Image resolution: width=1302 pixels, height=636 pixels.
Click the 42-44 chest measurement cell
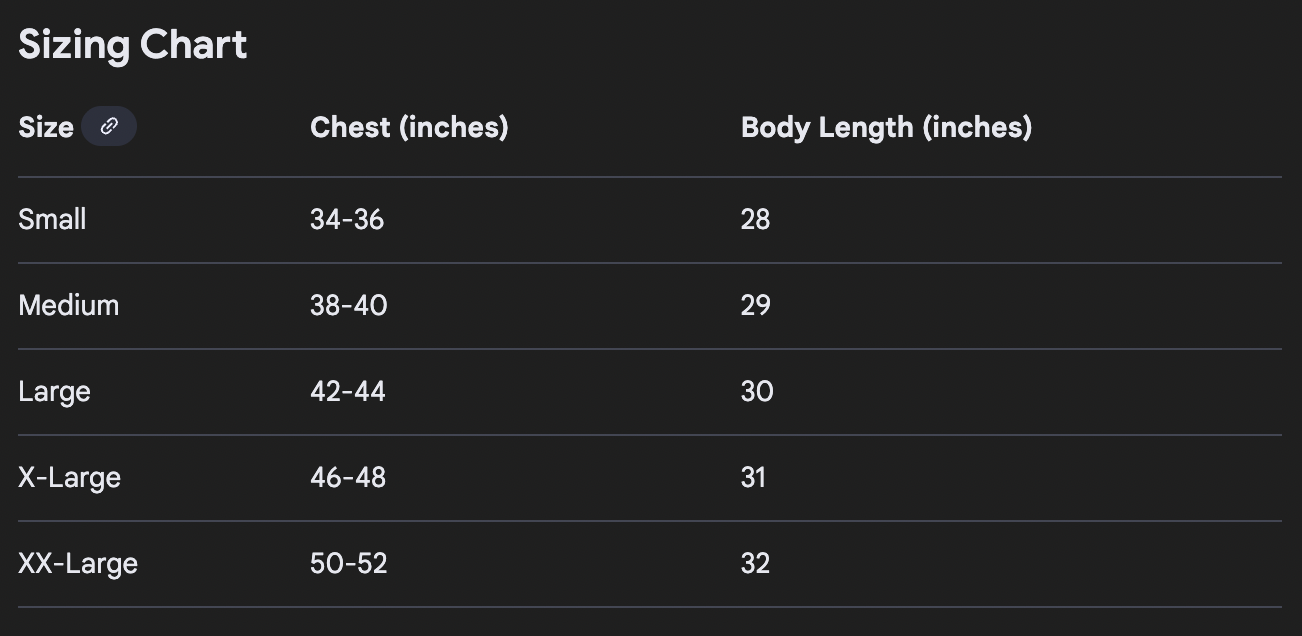point(348,391)
